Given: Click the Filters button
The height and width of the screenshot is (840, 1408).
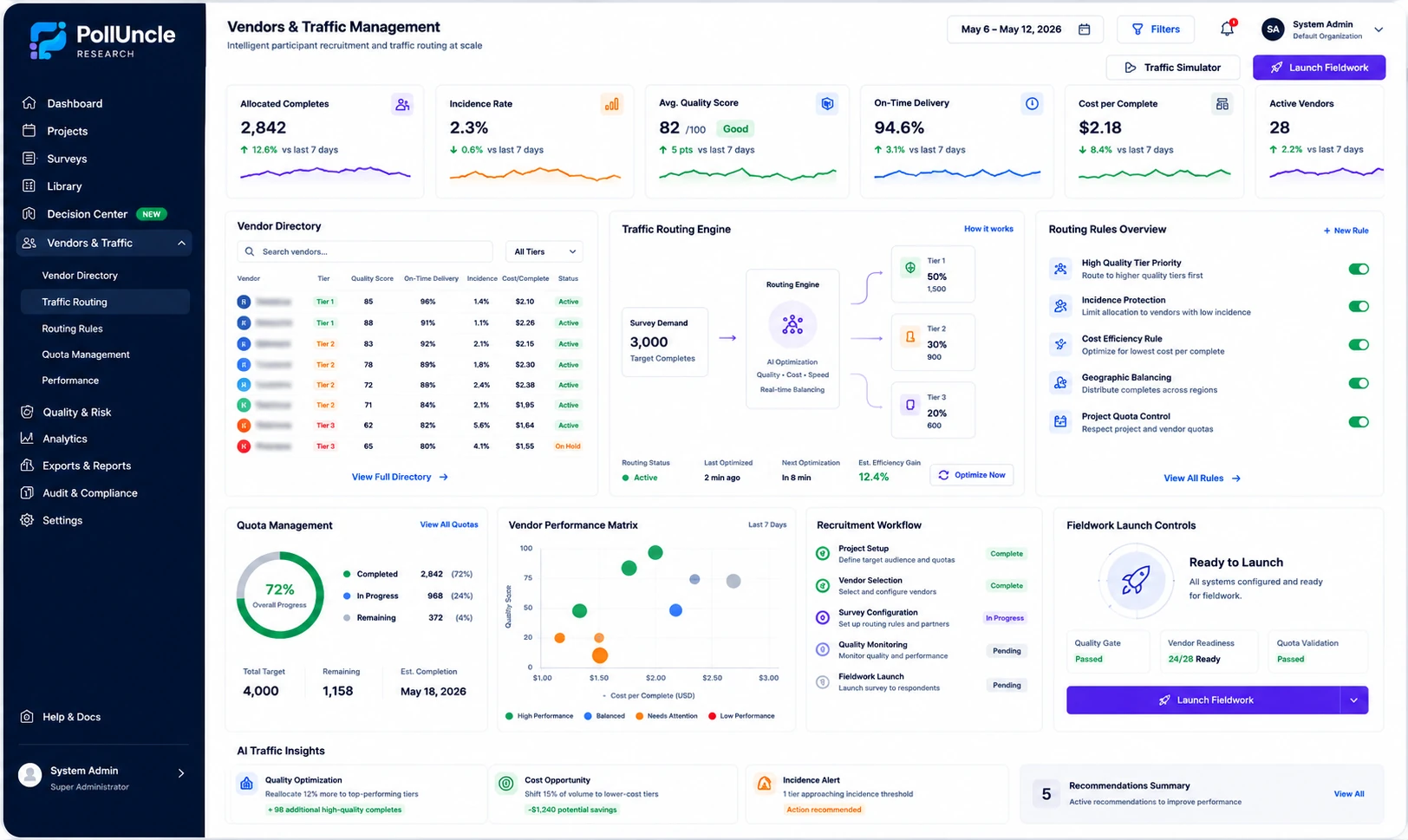Looking at the screenshot, I should click(x=1156, y=29).
